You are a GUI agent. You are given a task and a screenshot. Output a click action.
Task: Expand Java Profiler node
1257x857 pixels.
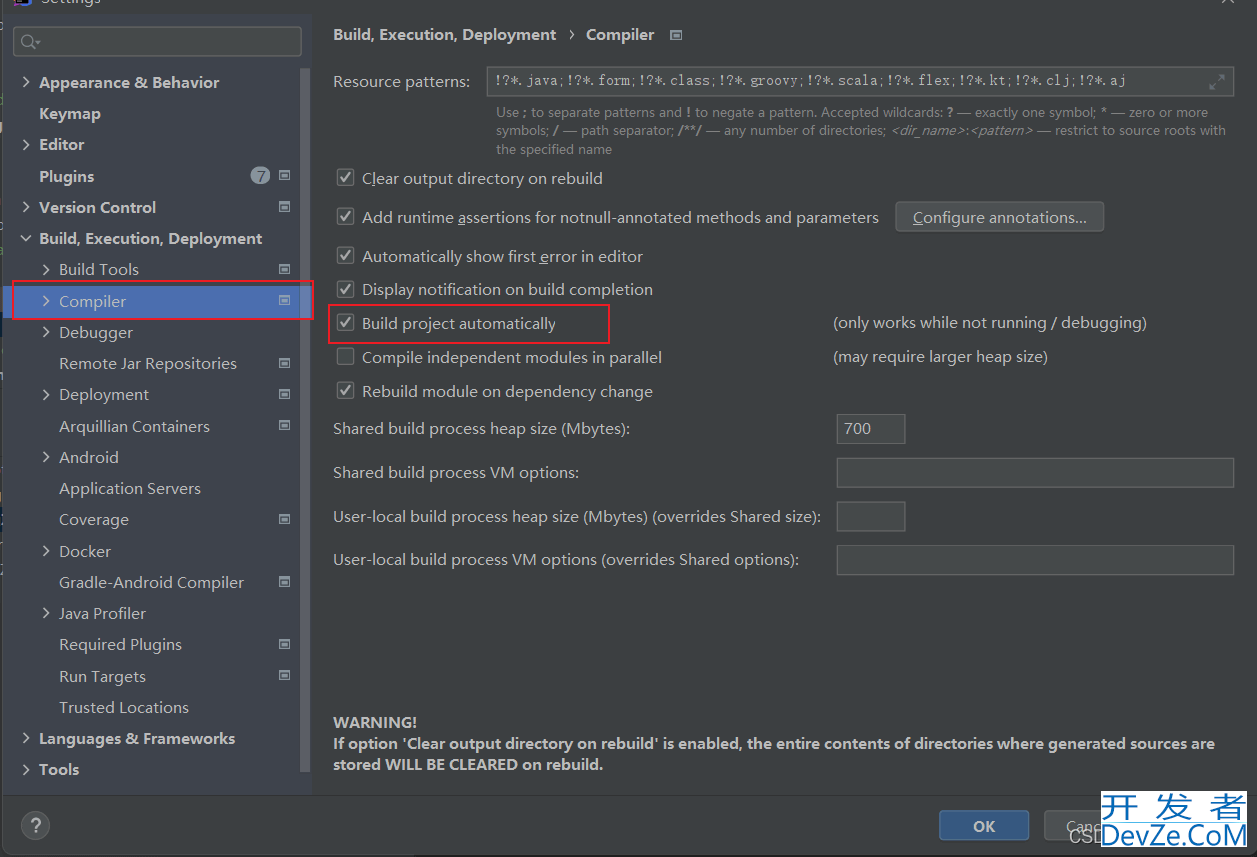[46, 613]
